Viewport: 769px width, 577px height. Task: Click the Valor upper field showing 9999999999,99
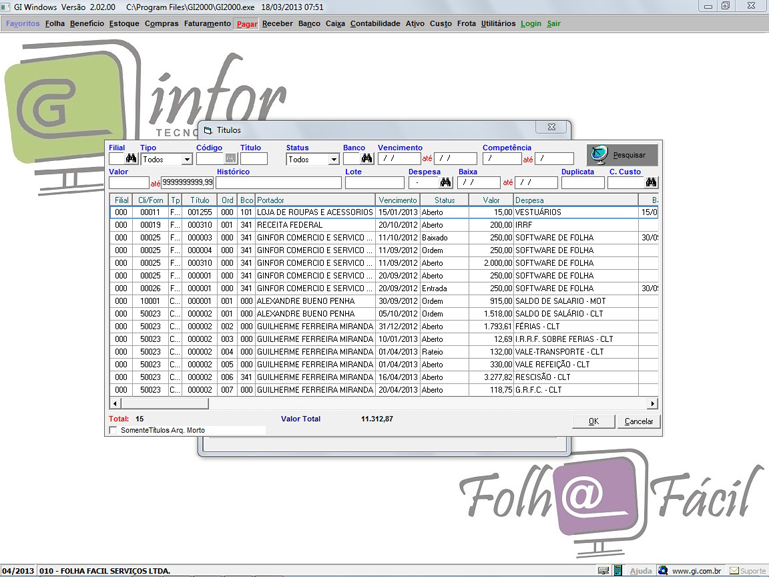click(187, 182)
